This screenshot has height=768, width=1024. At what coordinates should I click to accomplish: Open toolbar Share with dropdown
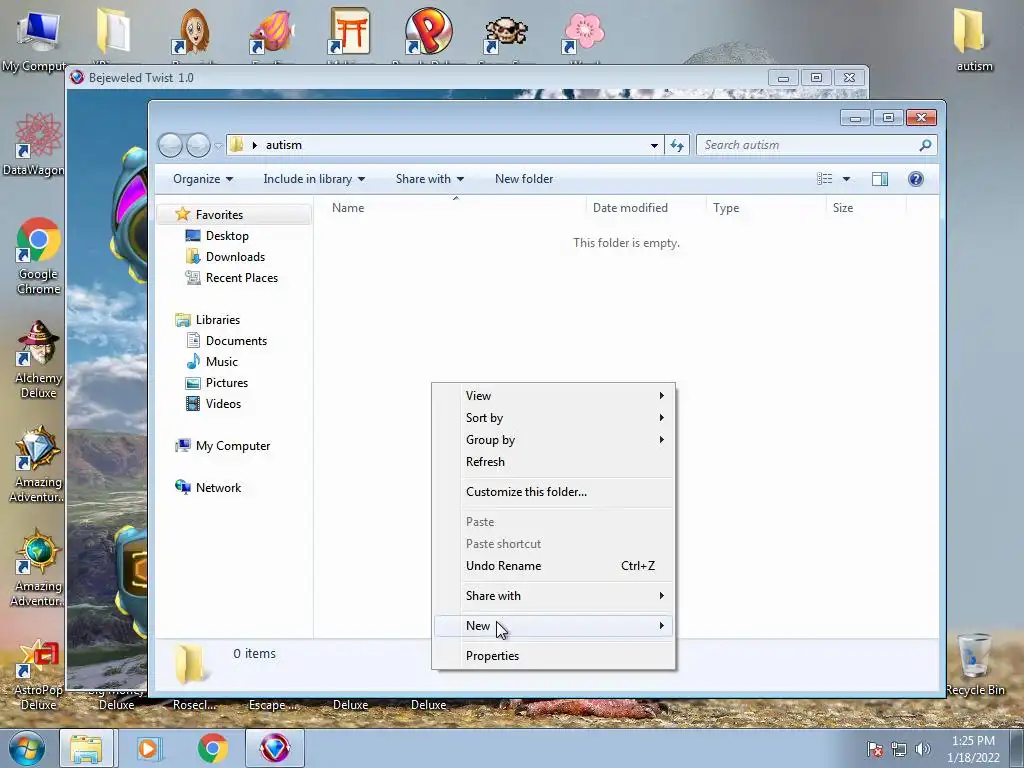coord(430,179)
